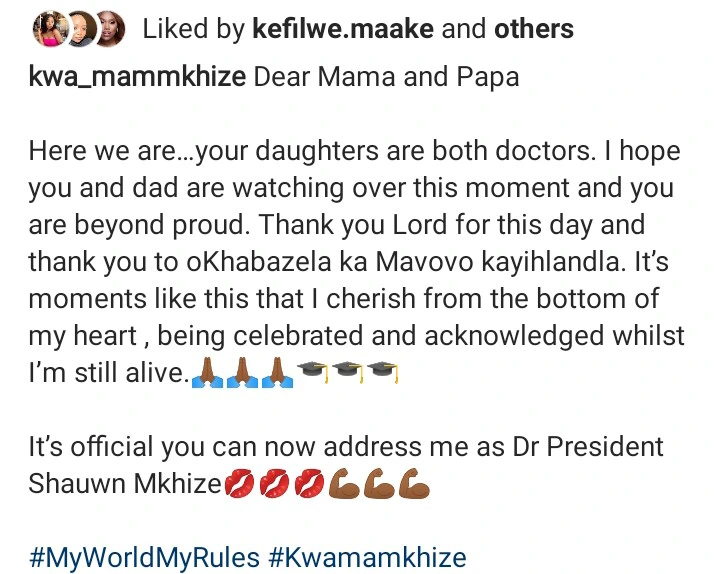Click the last graduation cap emoji

tap(383, 371)
